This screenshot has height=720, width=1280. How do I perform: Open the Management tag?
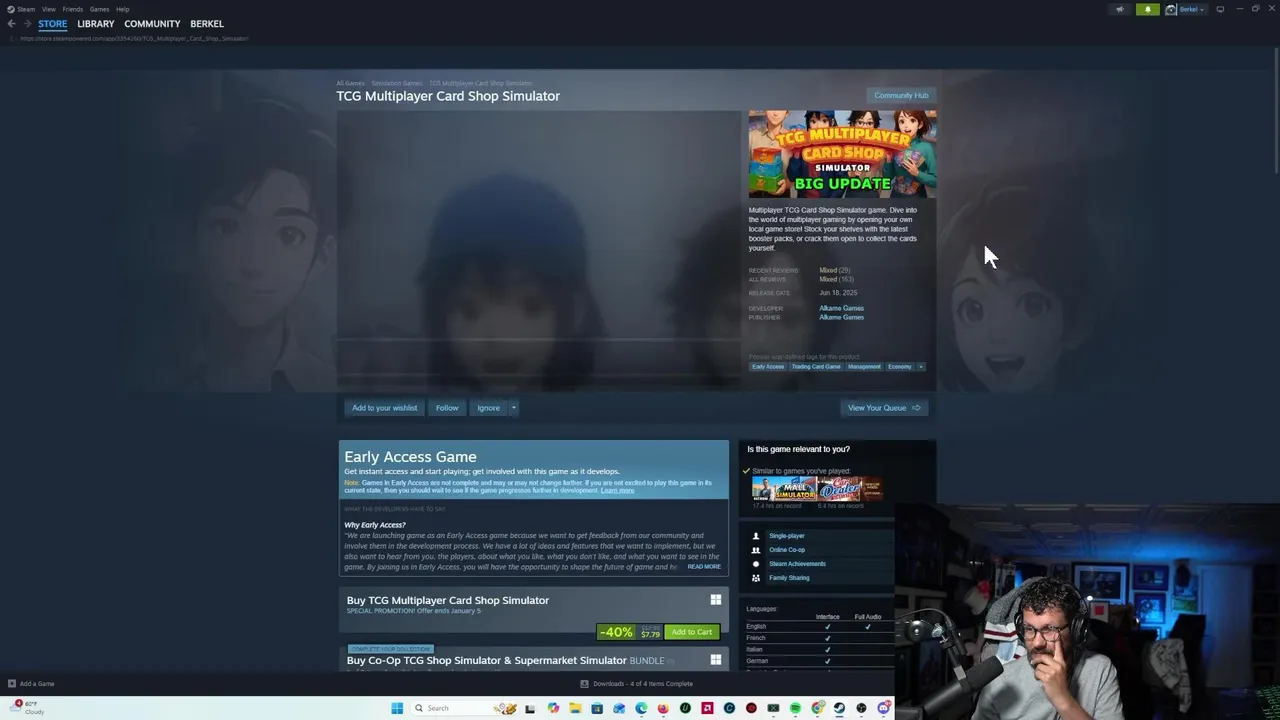pyautogui.click(x=864, y=367)
